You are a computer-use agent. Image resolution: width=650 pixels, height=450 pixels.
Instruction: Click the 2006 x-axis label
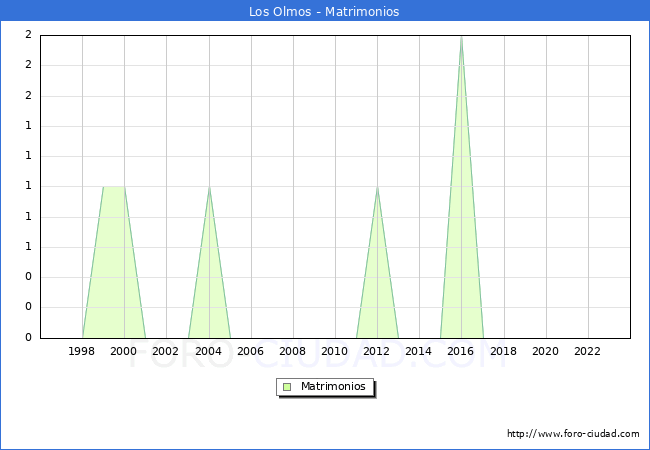click(251, 351)
